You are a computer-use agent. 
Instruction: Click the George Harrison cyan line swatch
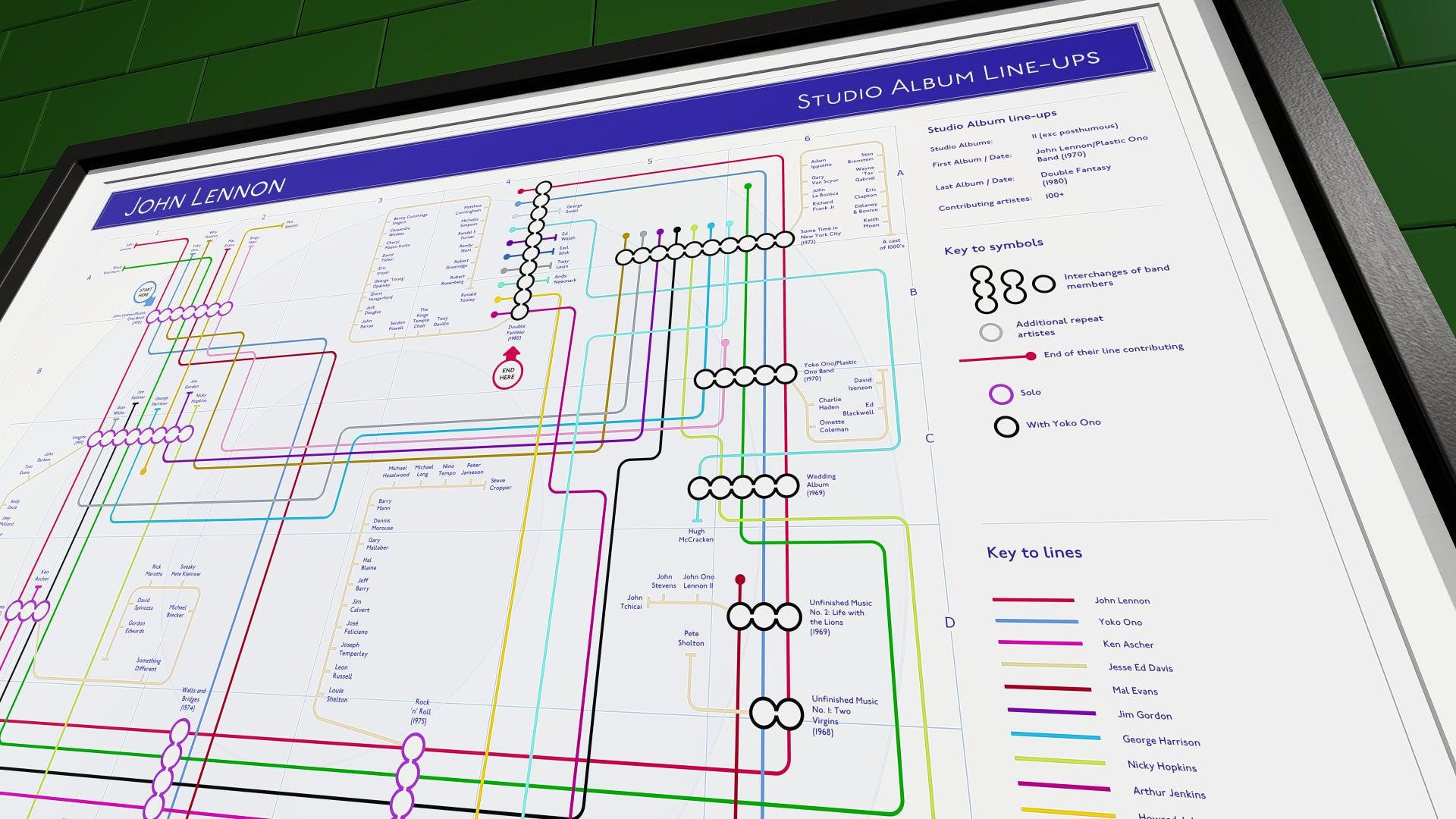pos(1055,736)
